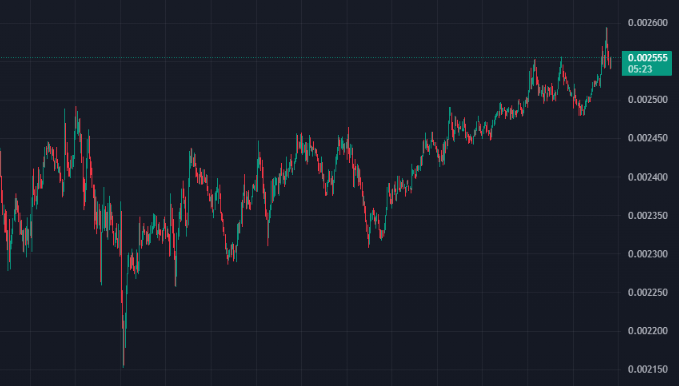Click the candle countdown timer 05:23
Image resolution: width=679 pixels, height=386 pixels.
click(640, 69)
